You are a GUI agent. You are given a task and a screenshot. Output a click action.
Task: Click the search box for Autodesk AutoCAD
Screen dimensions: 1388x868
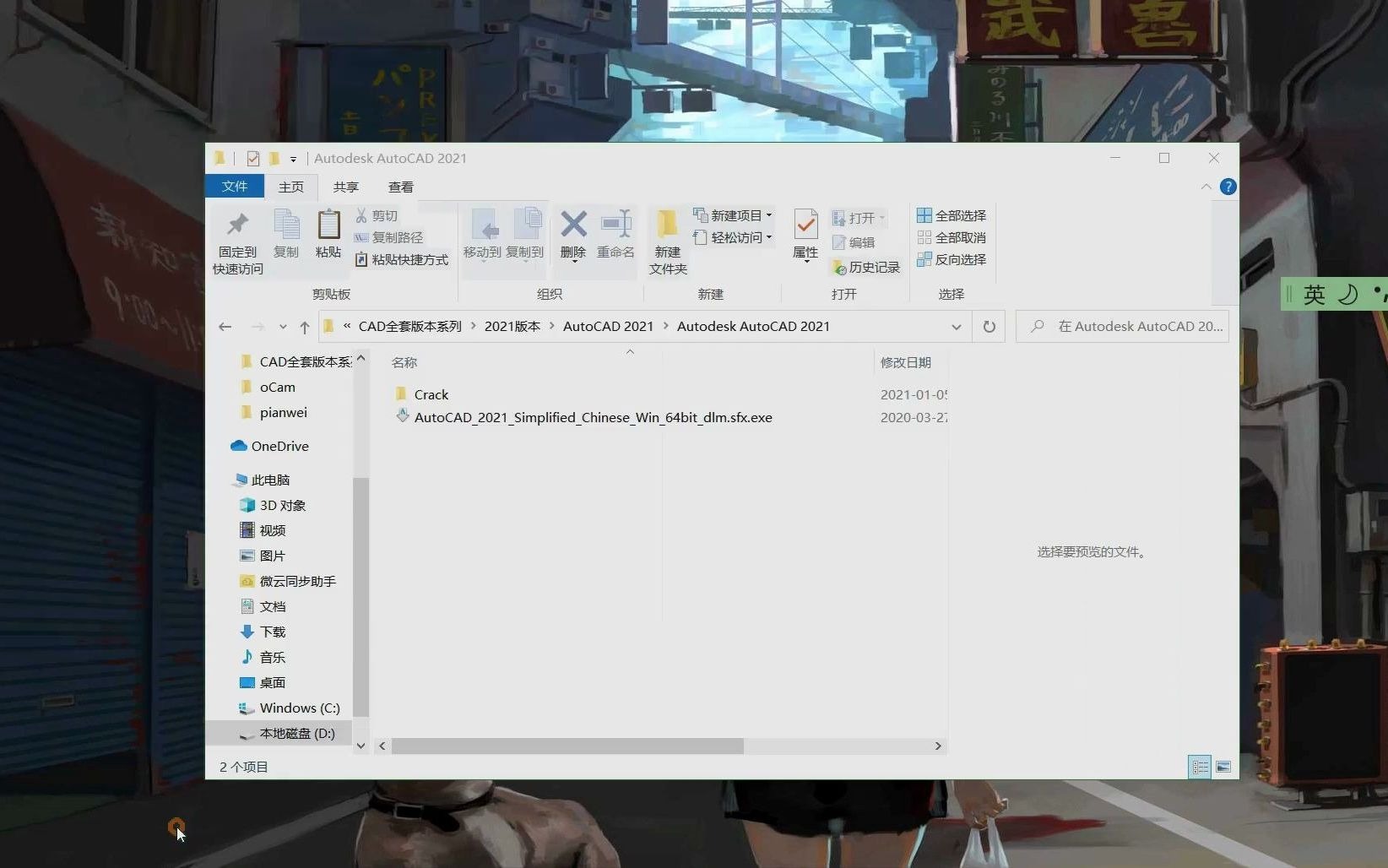1122,326
